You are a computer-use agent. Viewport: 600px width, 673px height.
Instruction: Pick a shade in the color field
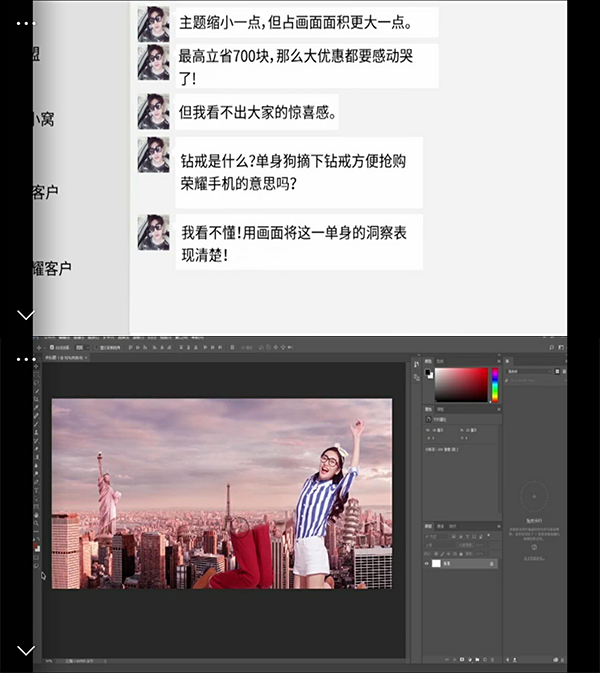461,385
